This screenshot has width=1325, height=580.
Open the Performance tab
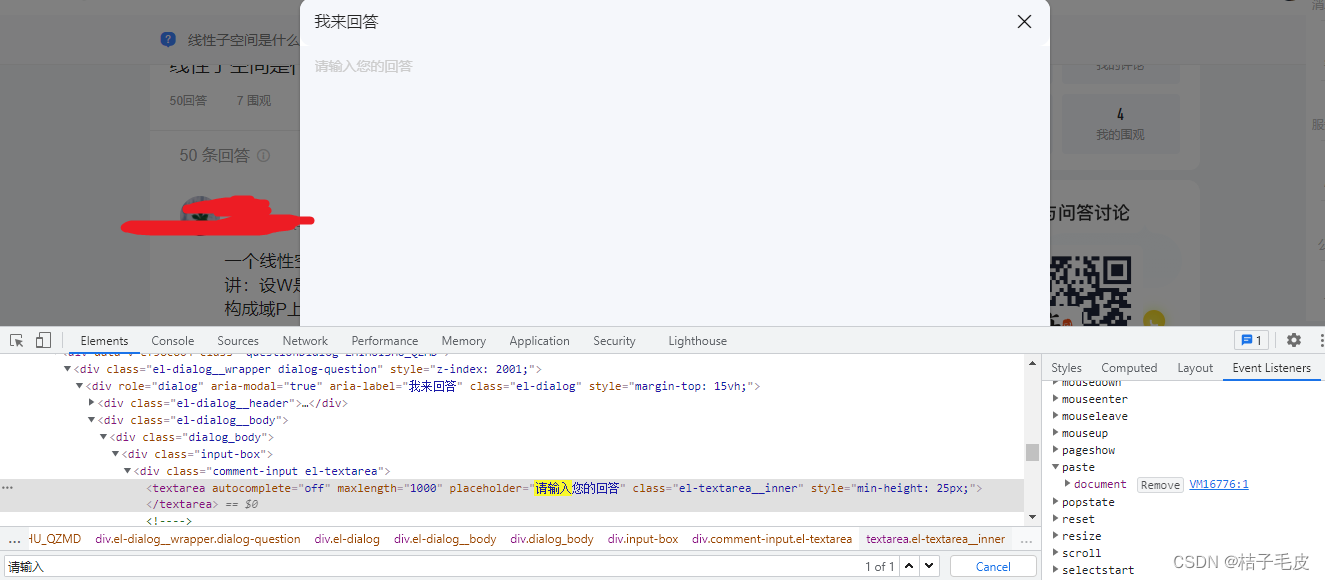385,341
